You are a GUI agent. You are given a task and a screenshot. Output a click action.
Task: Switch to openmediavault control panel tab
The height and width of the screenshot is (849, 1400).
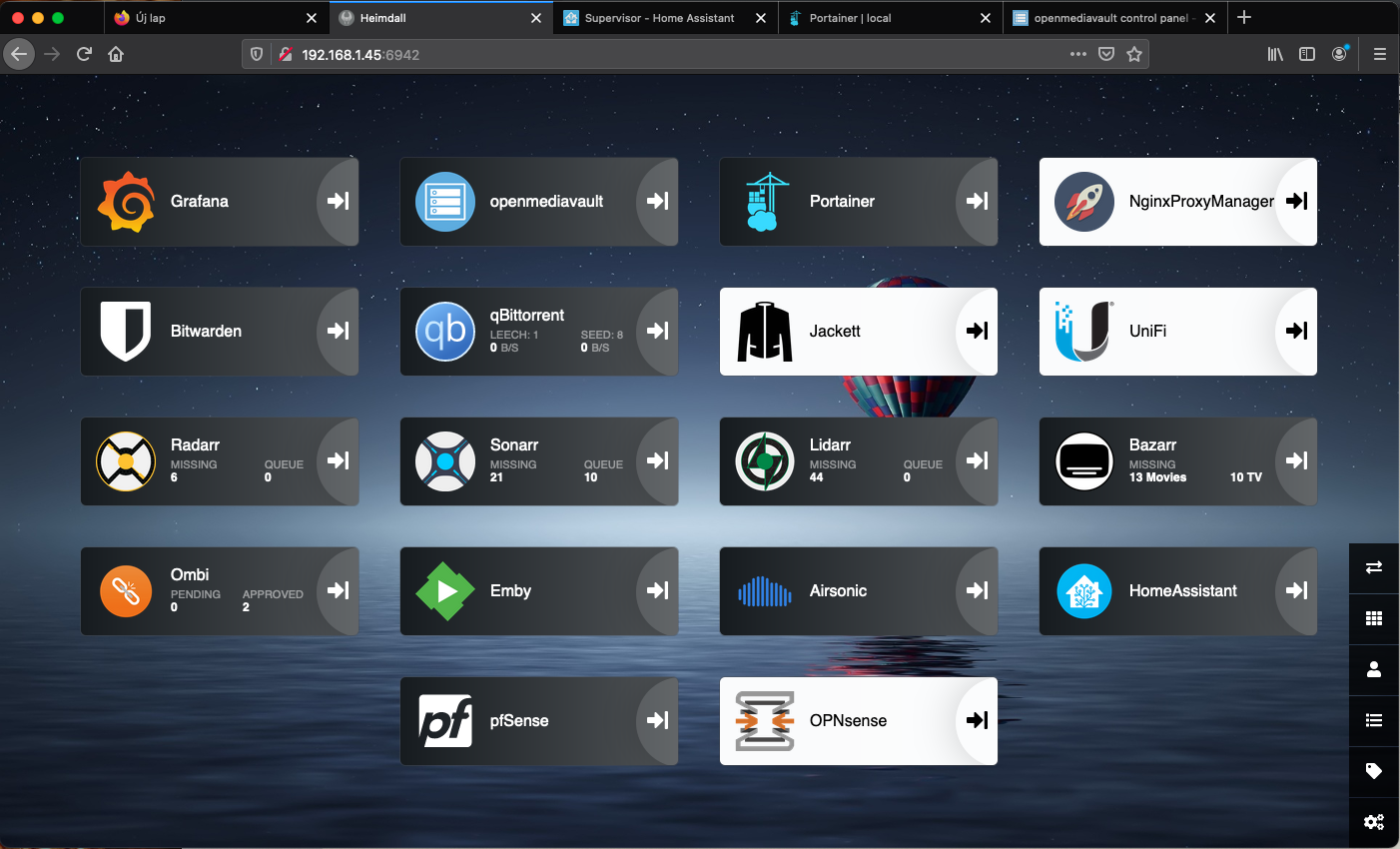click(x=1114, y=18)
